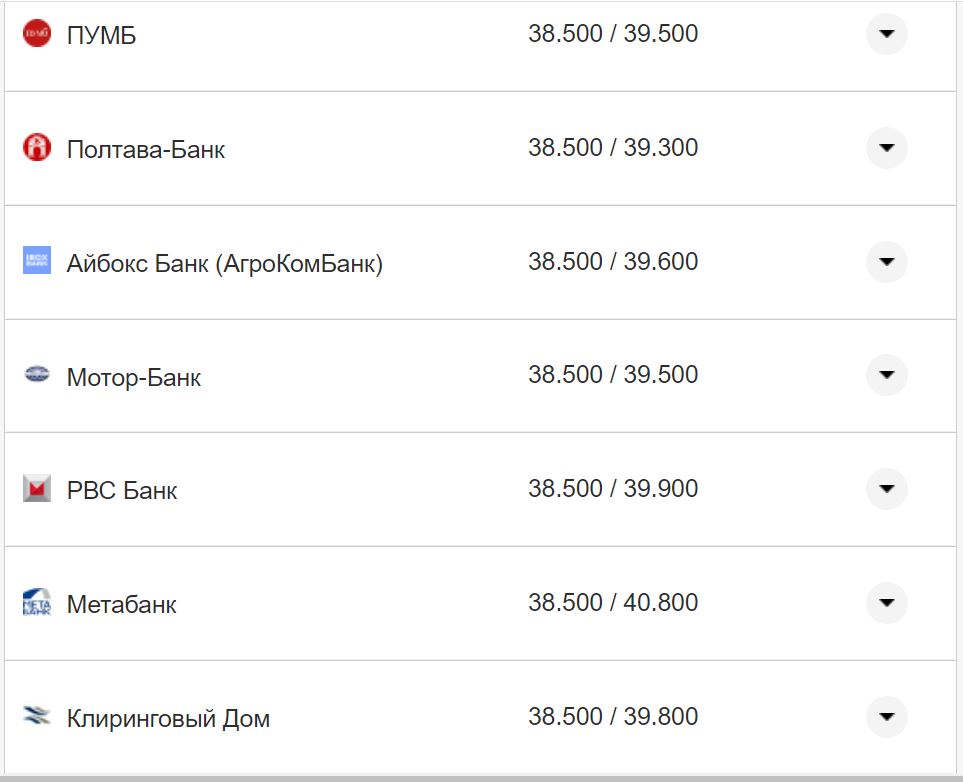Click the РВС Банк red logo icon

click(37, 489)
